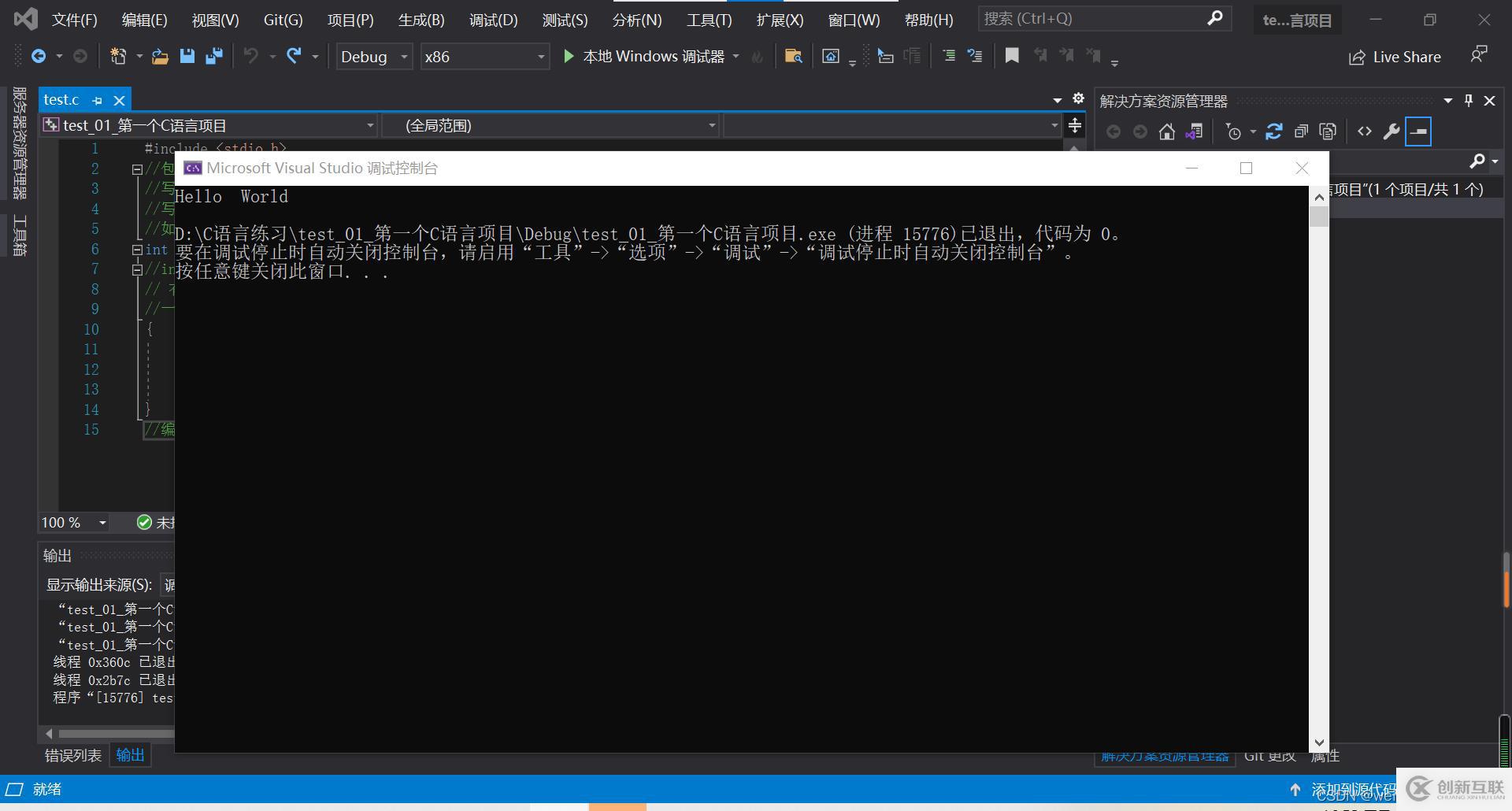The height and width of the screenshot is (811, 1512).
Task: Click the Find in Files folder-search icon
Action: click(x=793, y=56)
